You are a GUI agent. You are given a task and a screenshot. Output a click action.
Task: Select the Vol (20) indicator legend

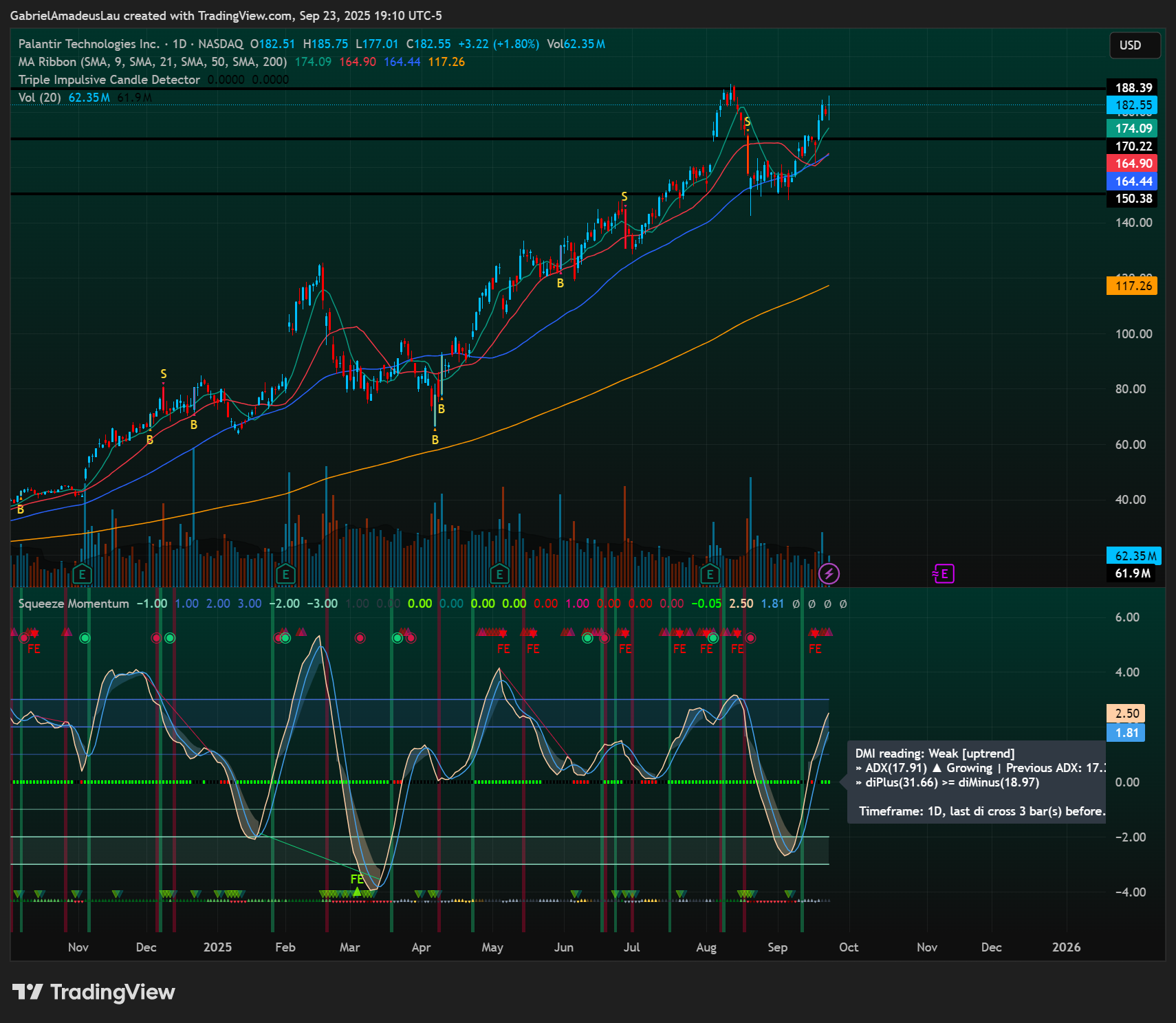(x=39, y=98)
